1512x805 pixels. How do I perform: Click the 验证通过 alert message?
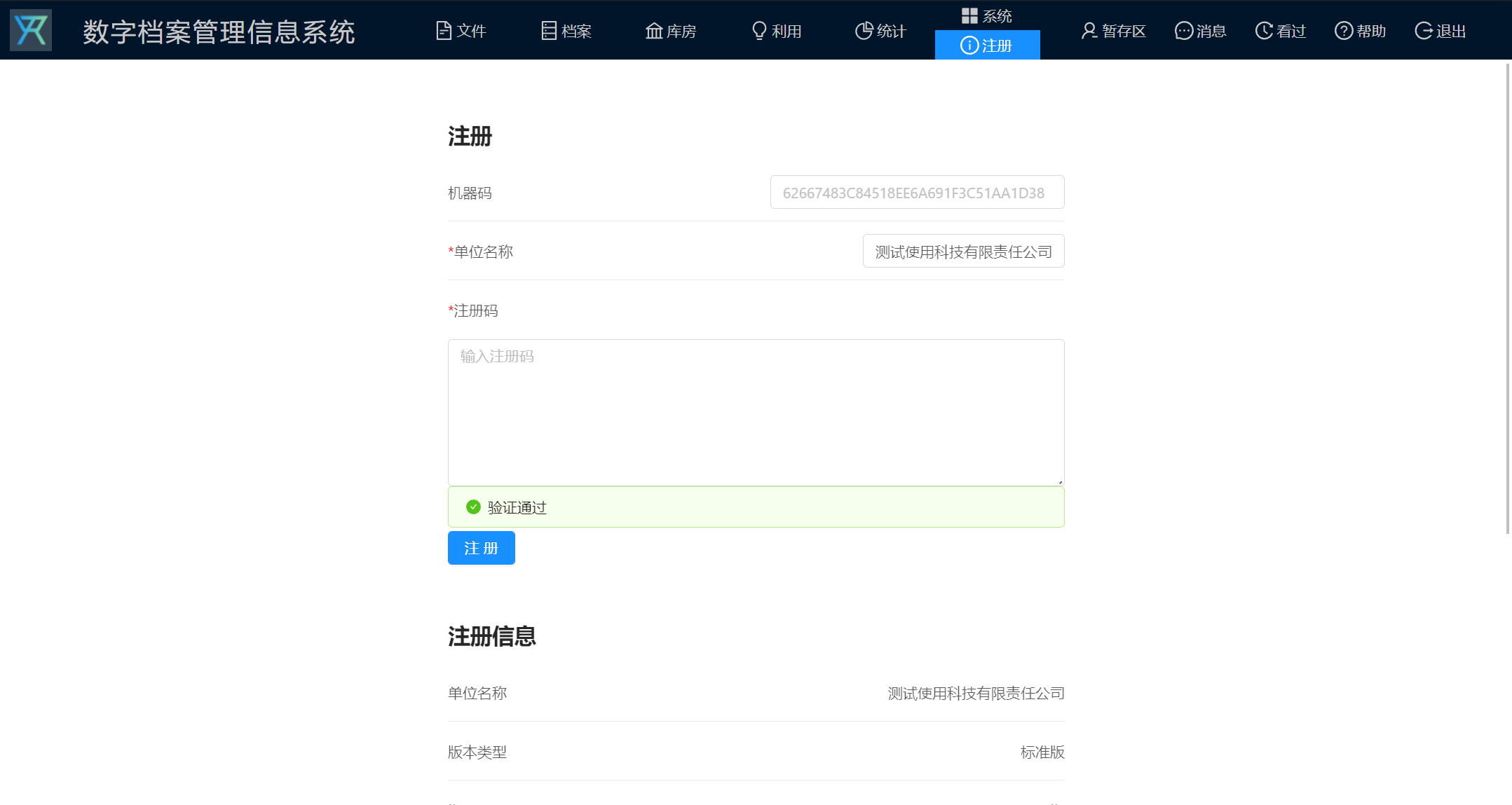pos(756,507)
